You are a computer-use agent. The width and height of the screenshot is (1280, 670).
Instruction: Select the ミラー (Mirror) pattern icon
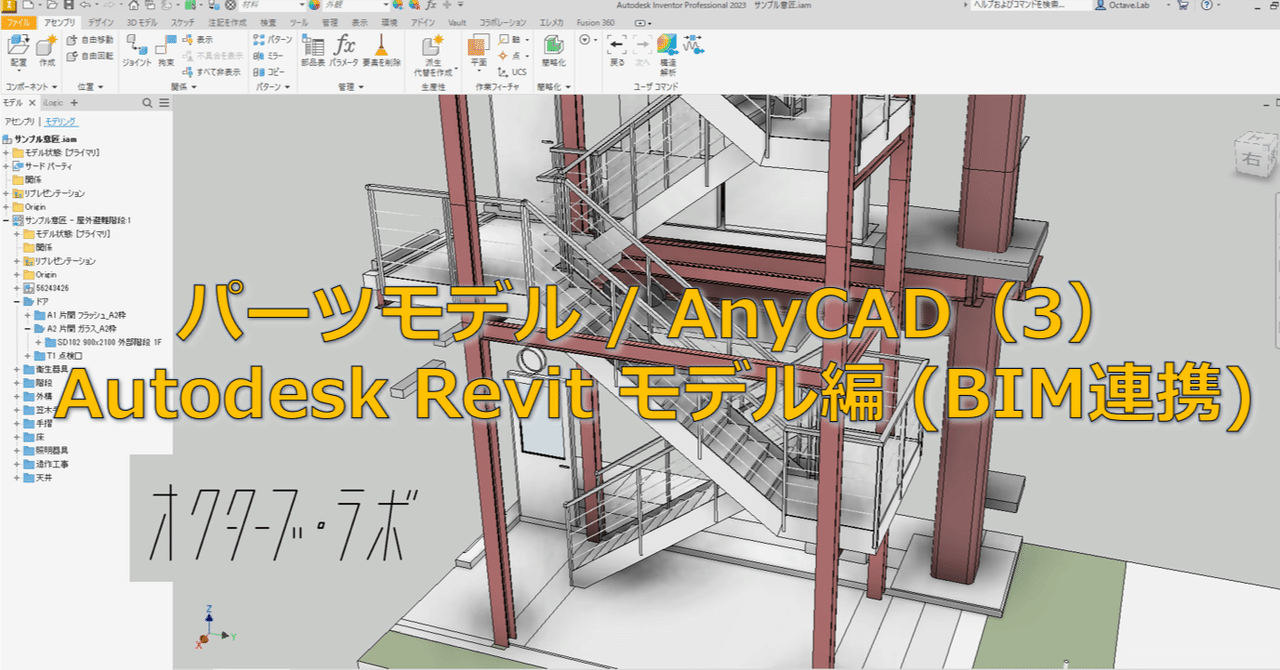(x=261, y=58)
